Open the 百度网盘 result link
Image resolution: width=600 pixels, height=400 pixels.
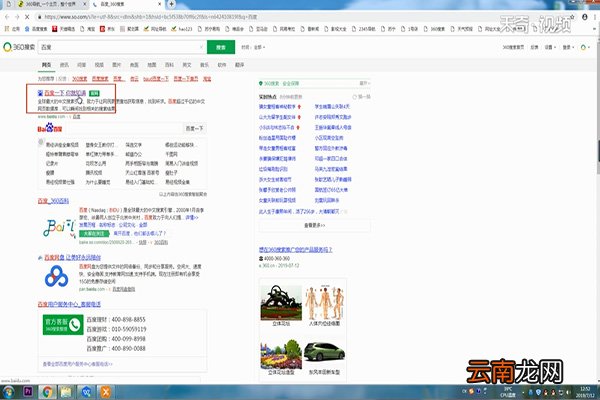point(73,258)
